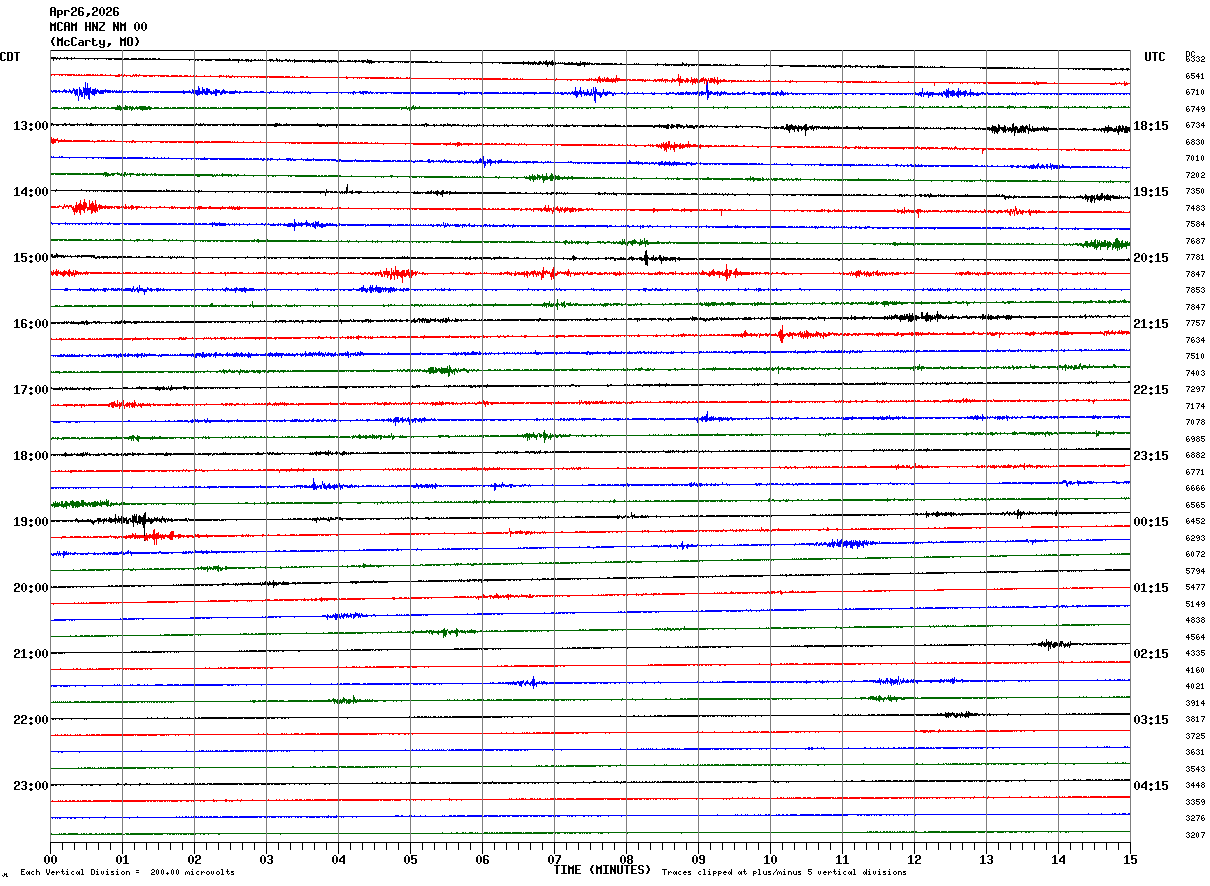Screen dimensions: 1210x886
Task: Click the 21:00 CDT time label
Action: 30,654
